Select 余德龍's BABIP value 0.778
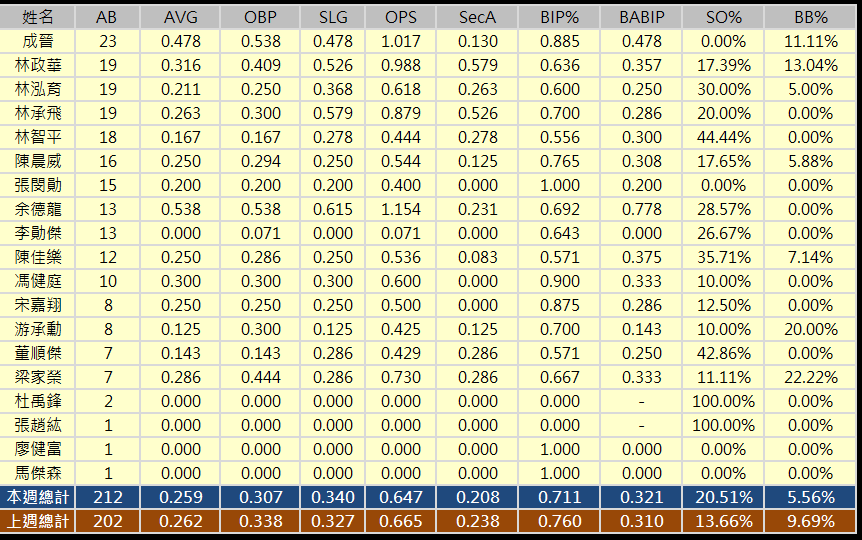 coord(642,209)
